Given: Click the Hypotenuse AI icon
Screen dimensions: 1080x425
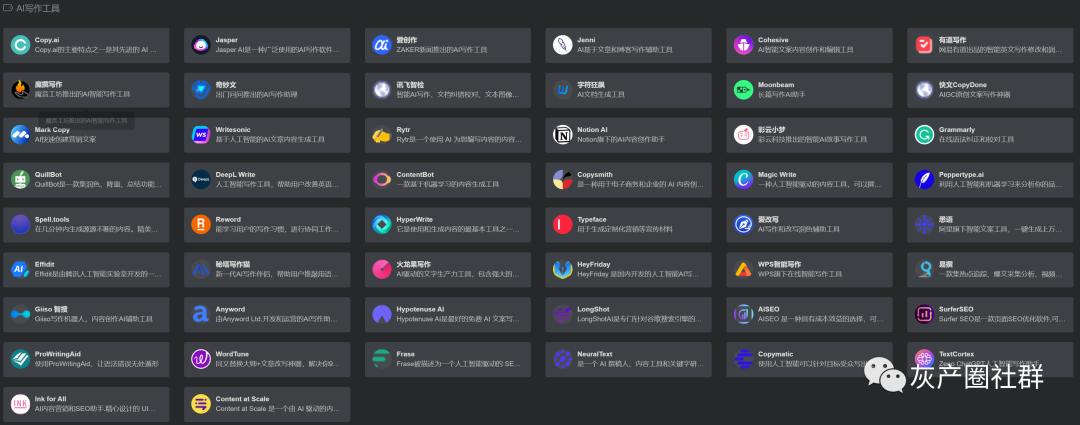Looking at the screenshot, I should (382, 314).
